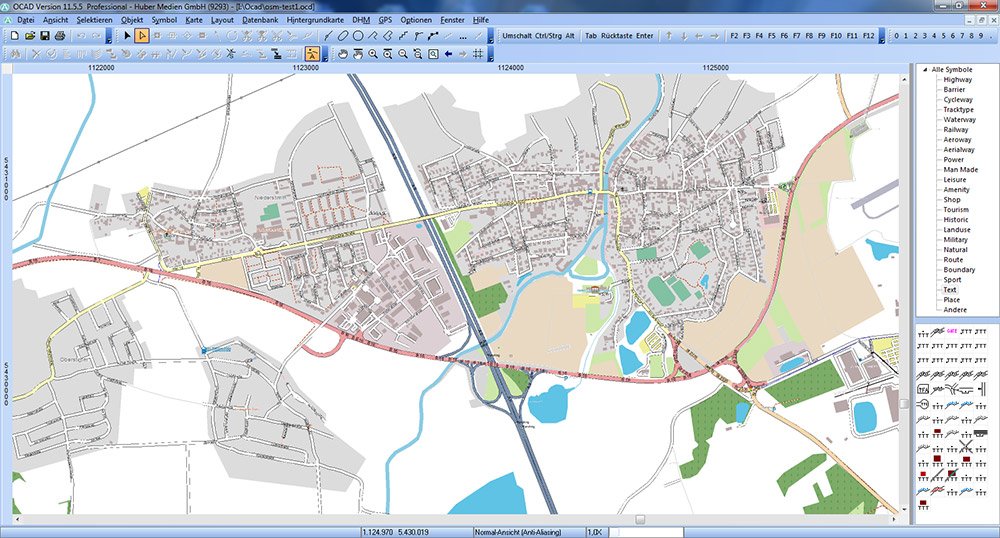The height and width of the screenshot is (538, 1000).
Task: Collapse the Alle Symbole tree node
Action: [923, 69]
